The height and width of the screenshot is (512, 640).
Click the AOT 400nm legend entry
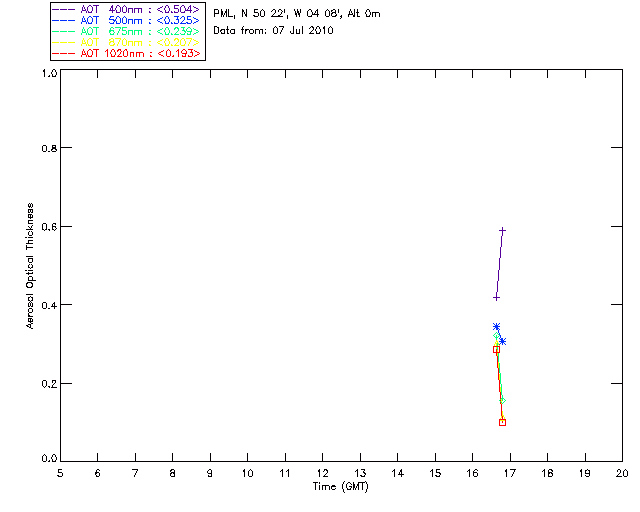point(126,9)
